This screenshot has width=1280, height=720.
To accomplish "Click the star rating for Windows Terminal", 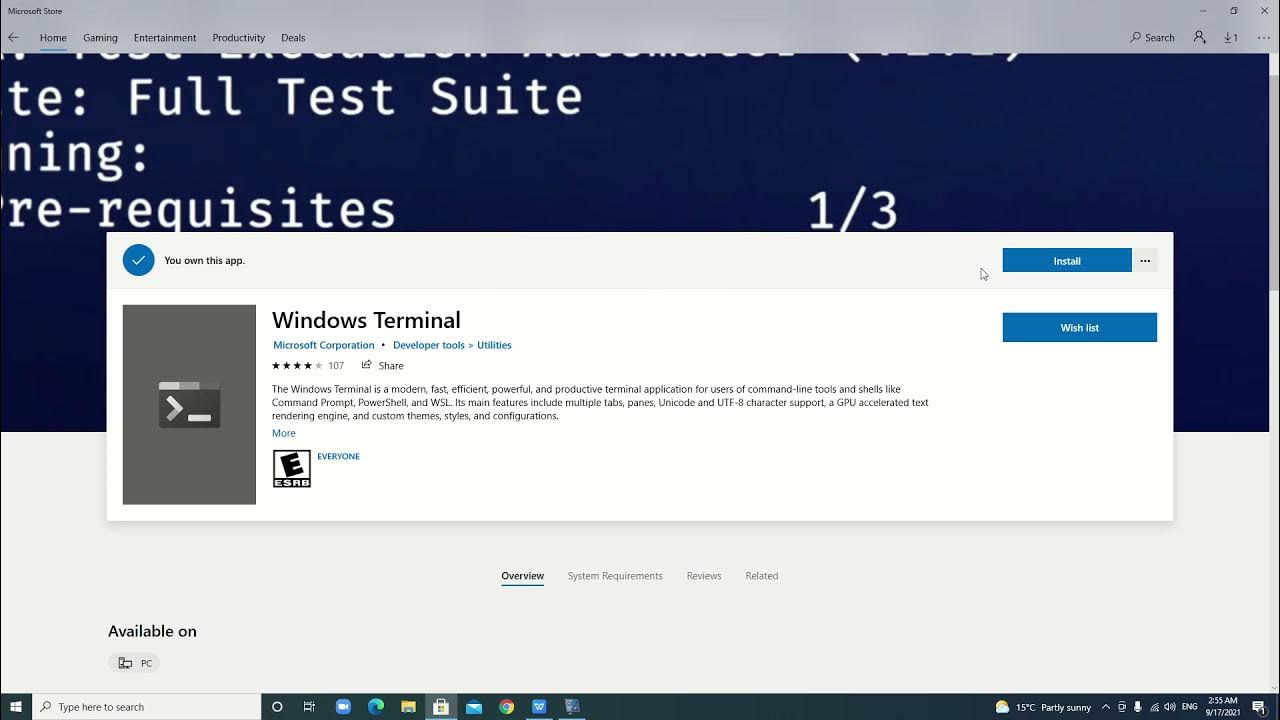I will tap(297, 366).
